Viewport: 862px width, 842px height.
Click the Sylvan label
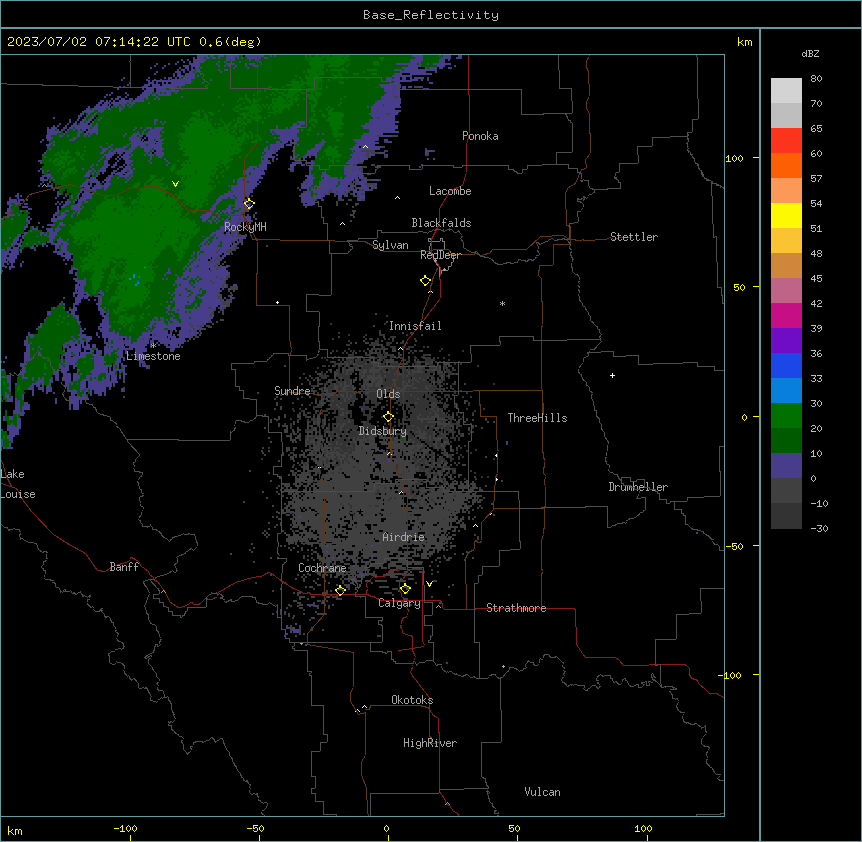pos(390,245)
